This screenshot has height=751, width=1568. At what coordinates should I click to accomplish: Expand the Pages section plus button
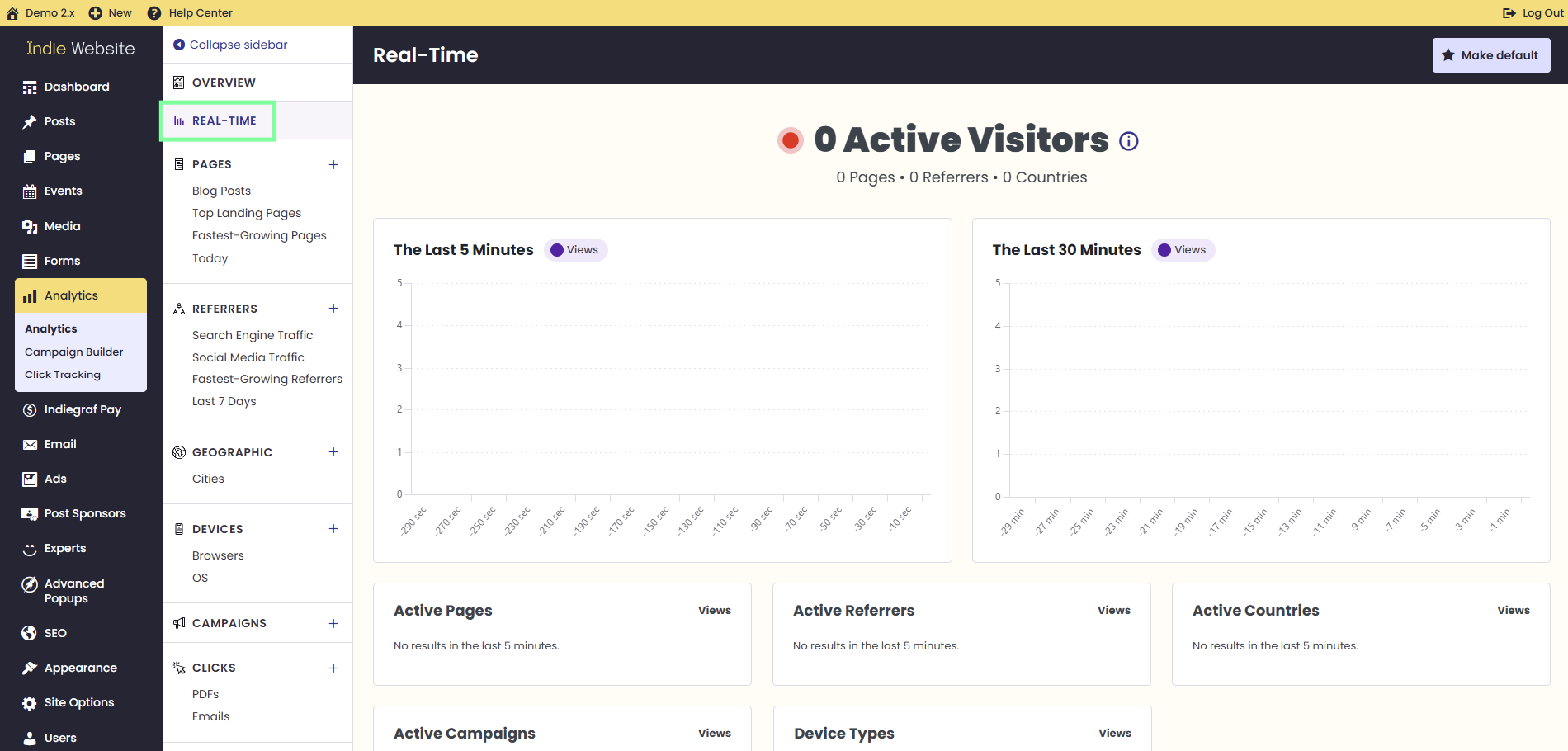[x=333, y=164]
